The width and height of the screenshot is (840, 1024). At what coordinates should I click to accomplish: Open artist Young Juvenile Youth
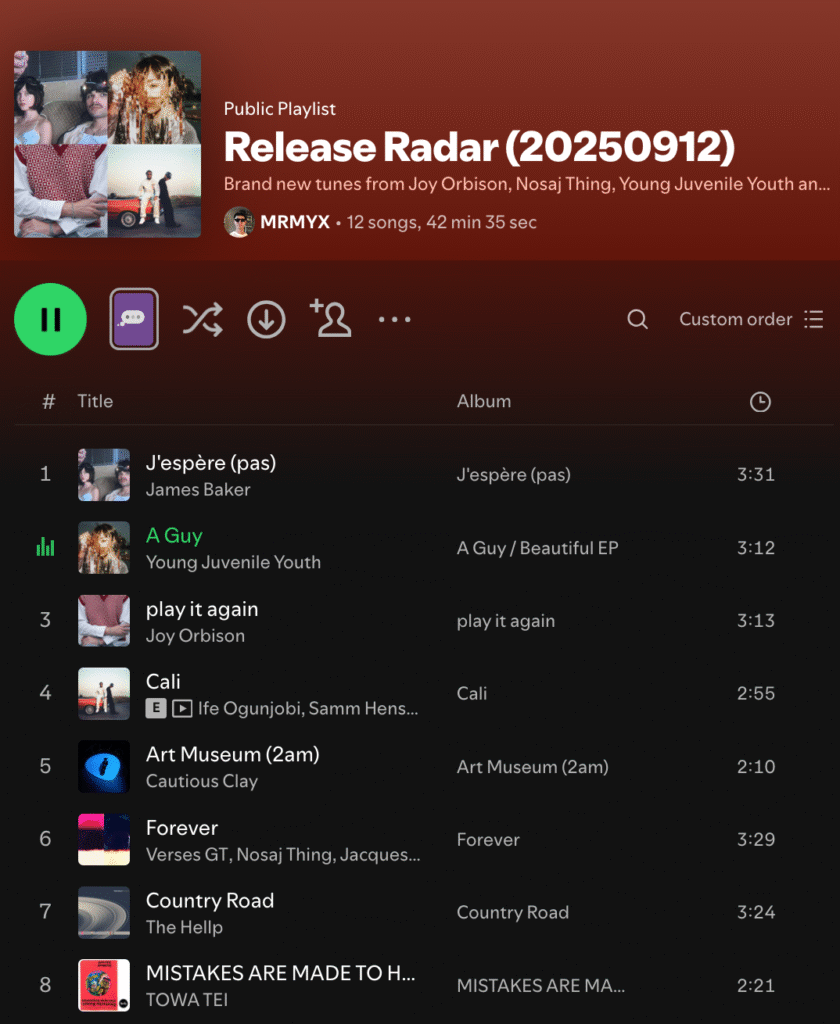tap(233, 562)
